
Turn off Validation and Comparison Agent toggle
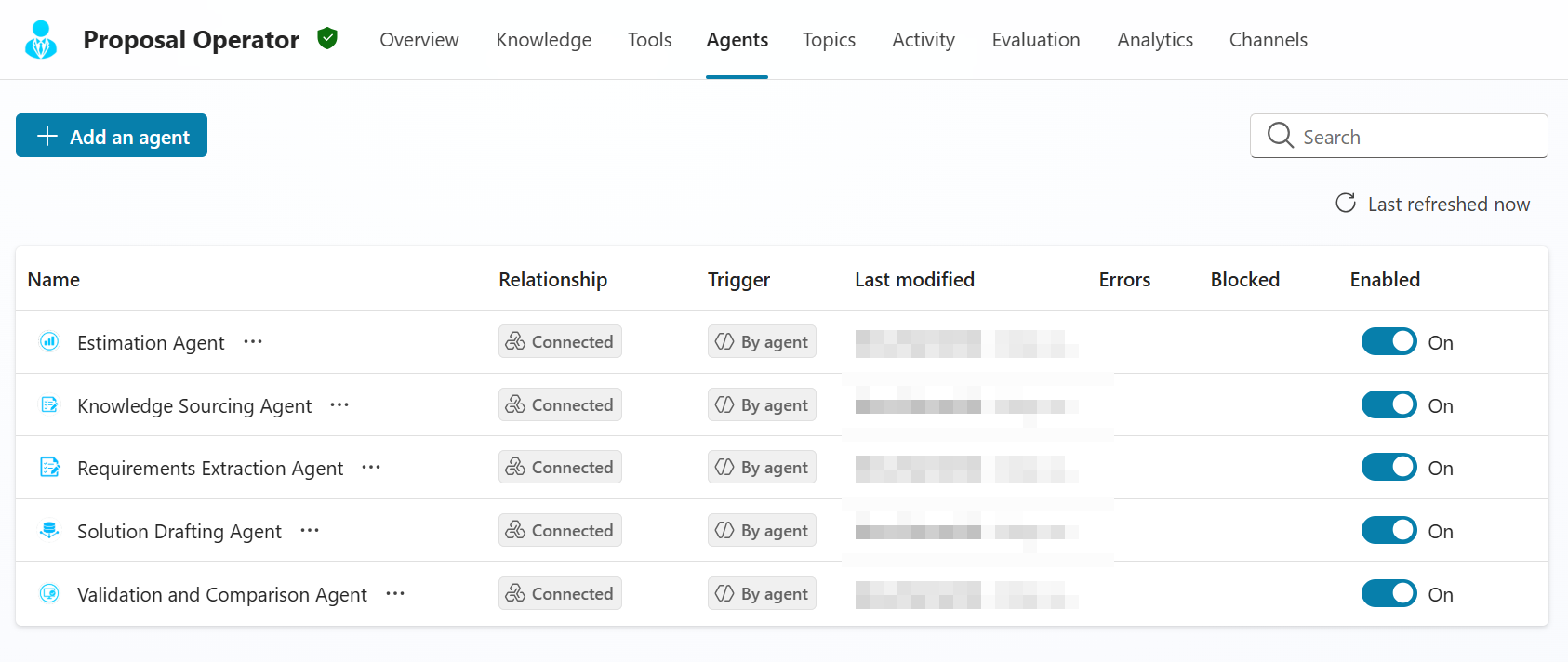click(1389, 593)
